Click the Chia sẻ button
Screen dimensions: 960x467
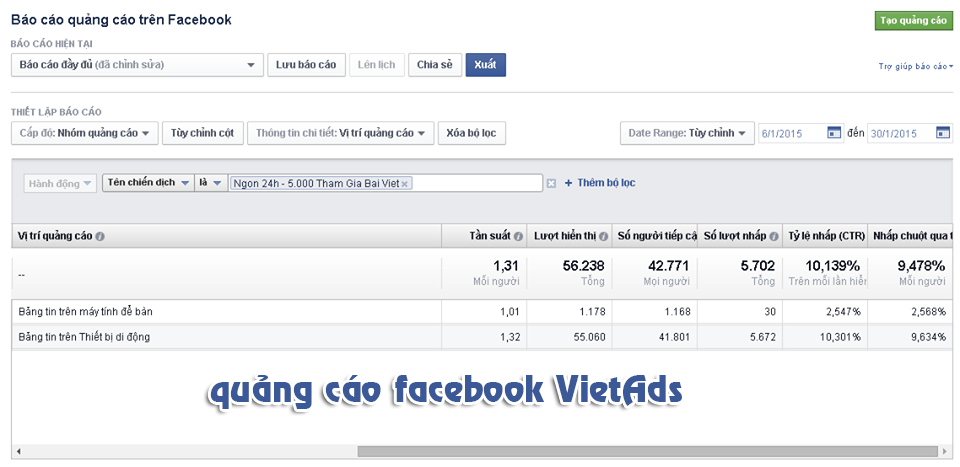tap(435, 65)
